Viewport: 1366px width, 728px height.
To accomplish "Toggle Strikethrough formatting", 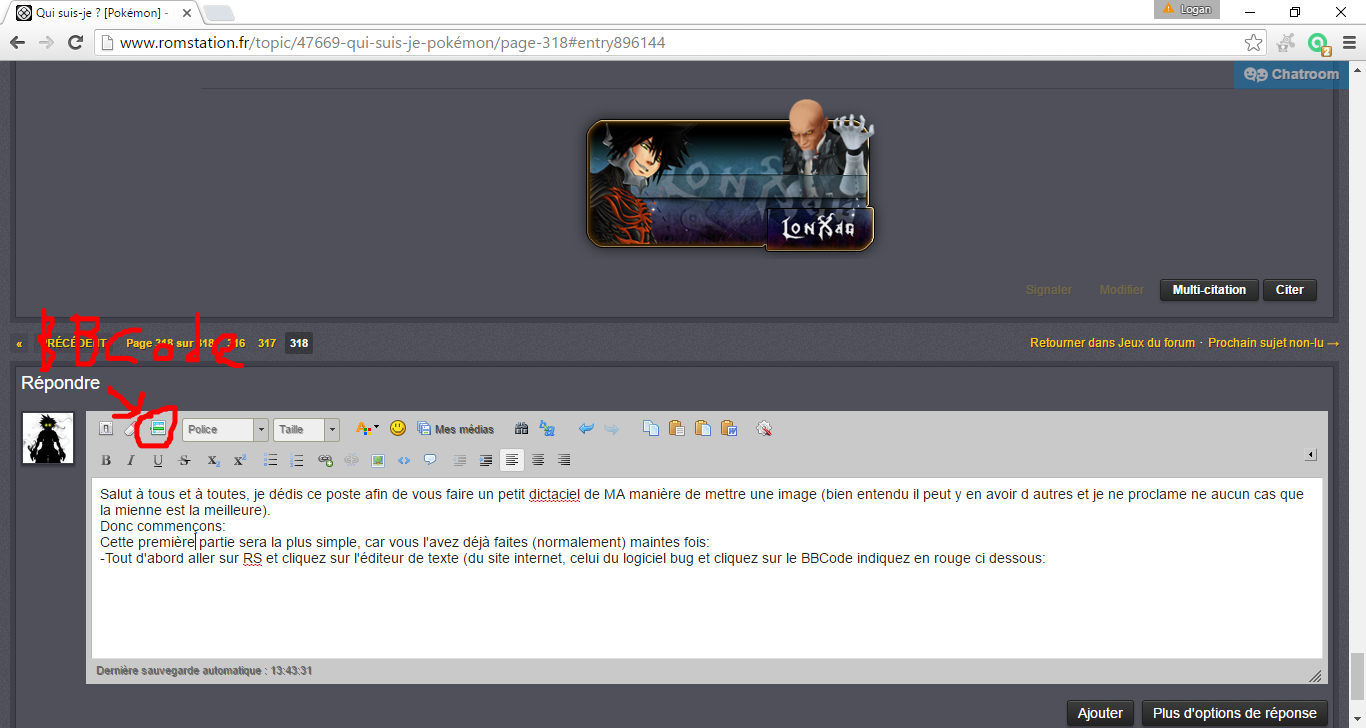I will point(184,460).
